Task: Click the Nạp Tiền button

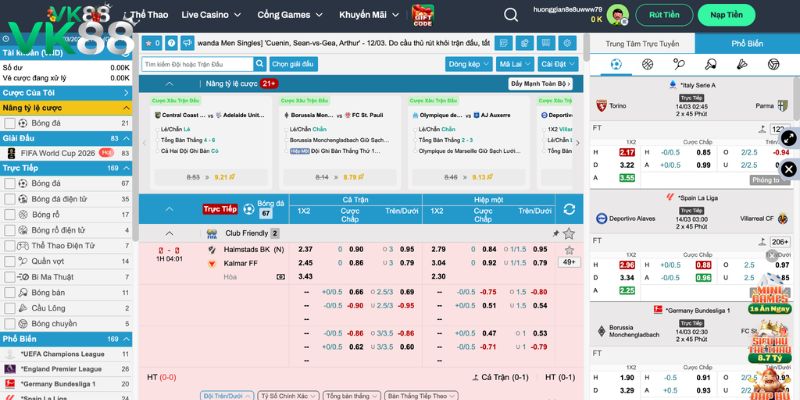Action: (727, 15)
